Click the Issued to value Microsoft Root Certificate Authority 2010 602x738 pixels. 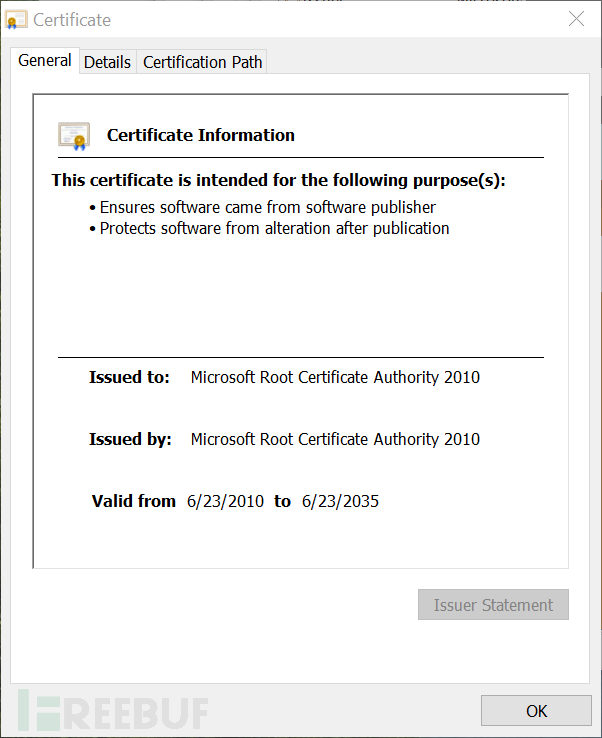(x=335, y=377)
